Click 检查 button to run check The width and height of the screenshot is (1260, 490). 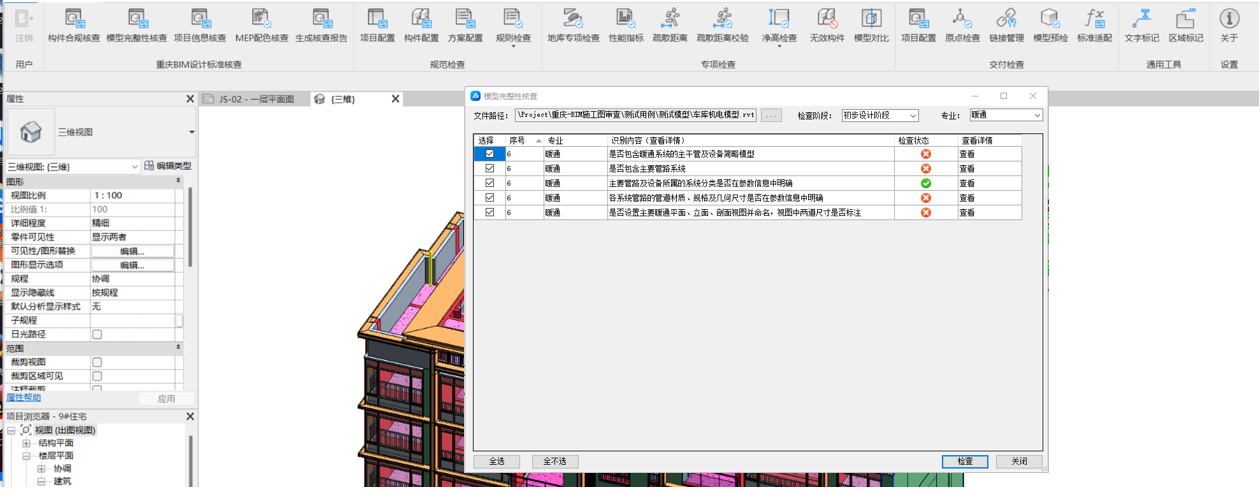[x=965, y=462]
